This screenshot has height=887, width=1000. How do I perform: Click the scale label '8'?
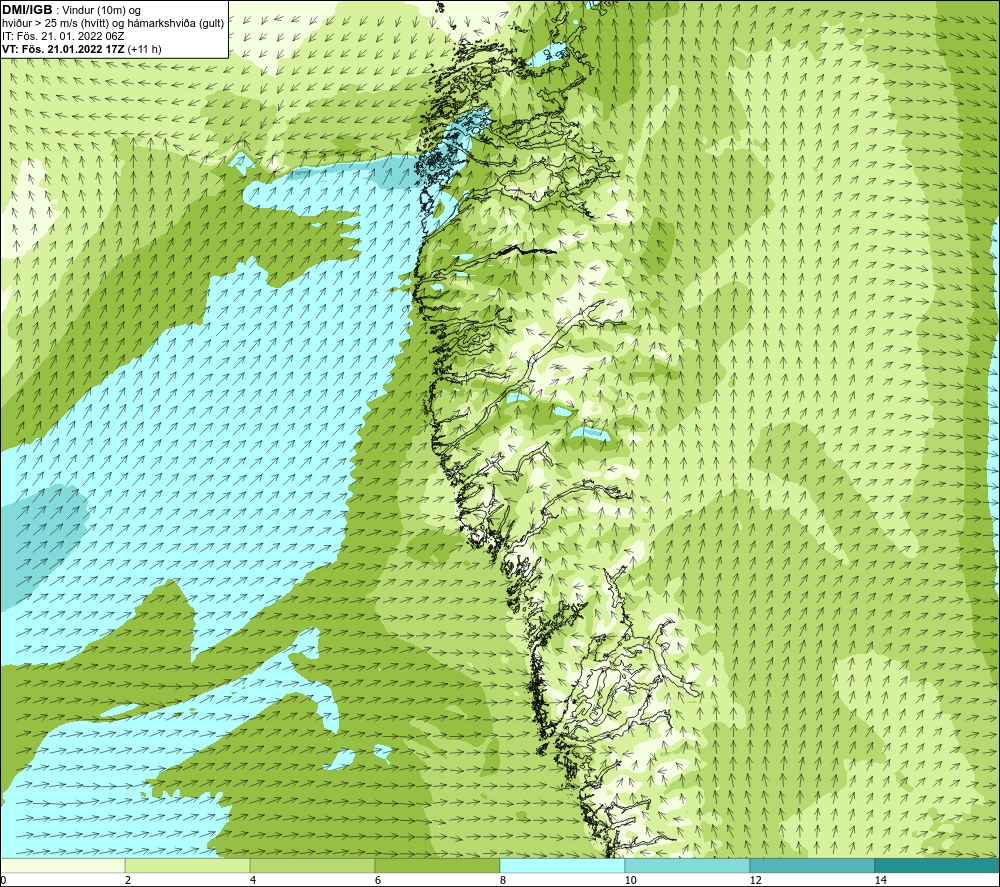(x=503, y=880)
